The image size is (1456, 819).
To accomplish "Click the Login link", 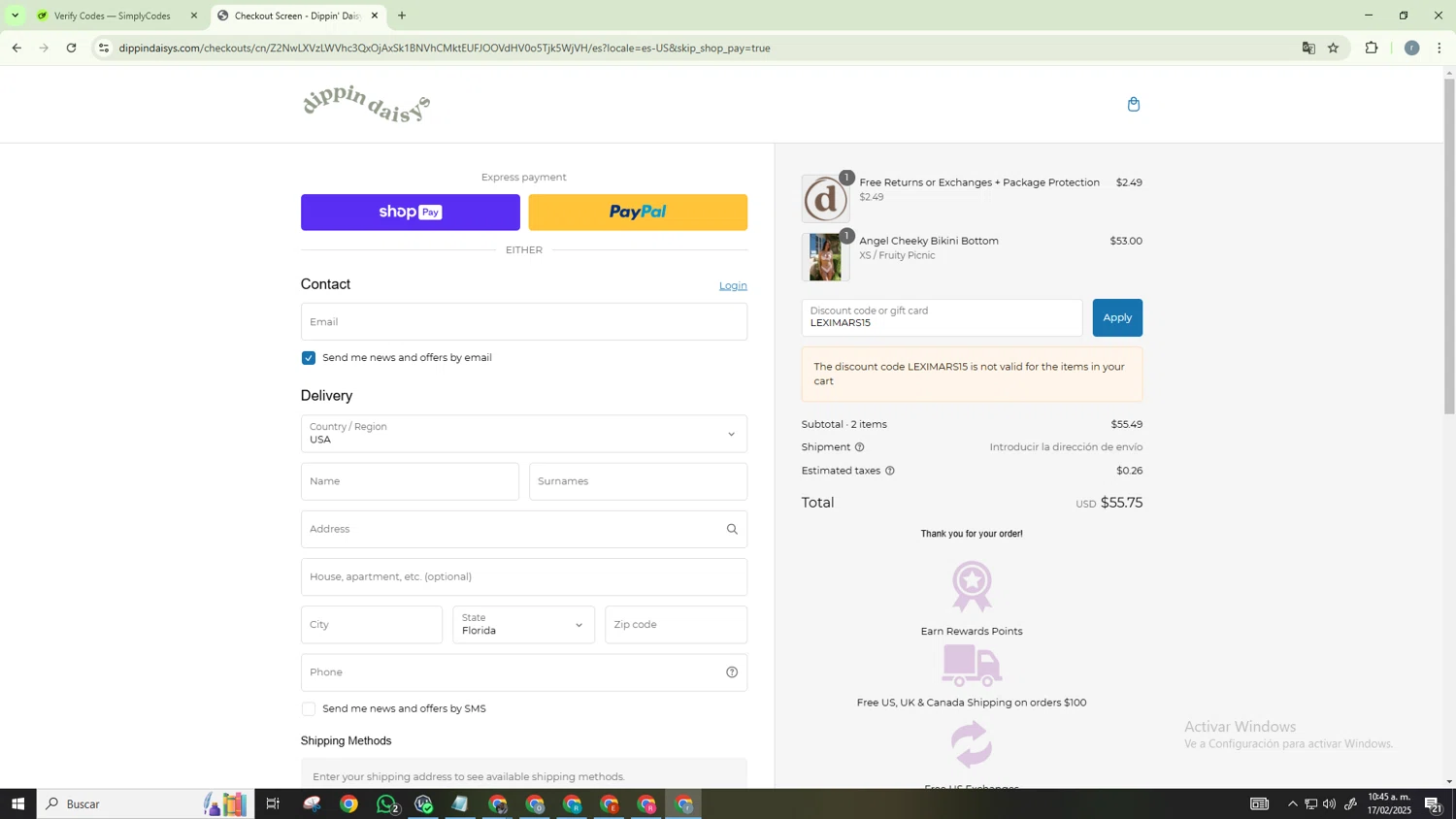I will [x=733, y=285].
